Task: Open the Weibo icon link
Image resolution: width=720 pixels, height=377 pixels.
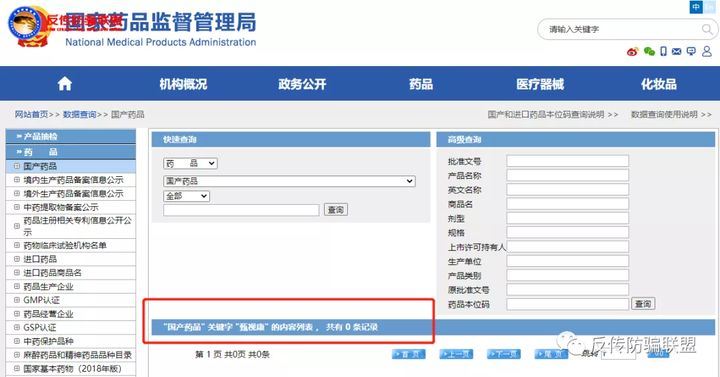Action: pyautogui.click(x=632, y=51)
